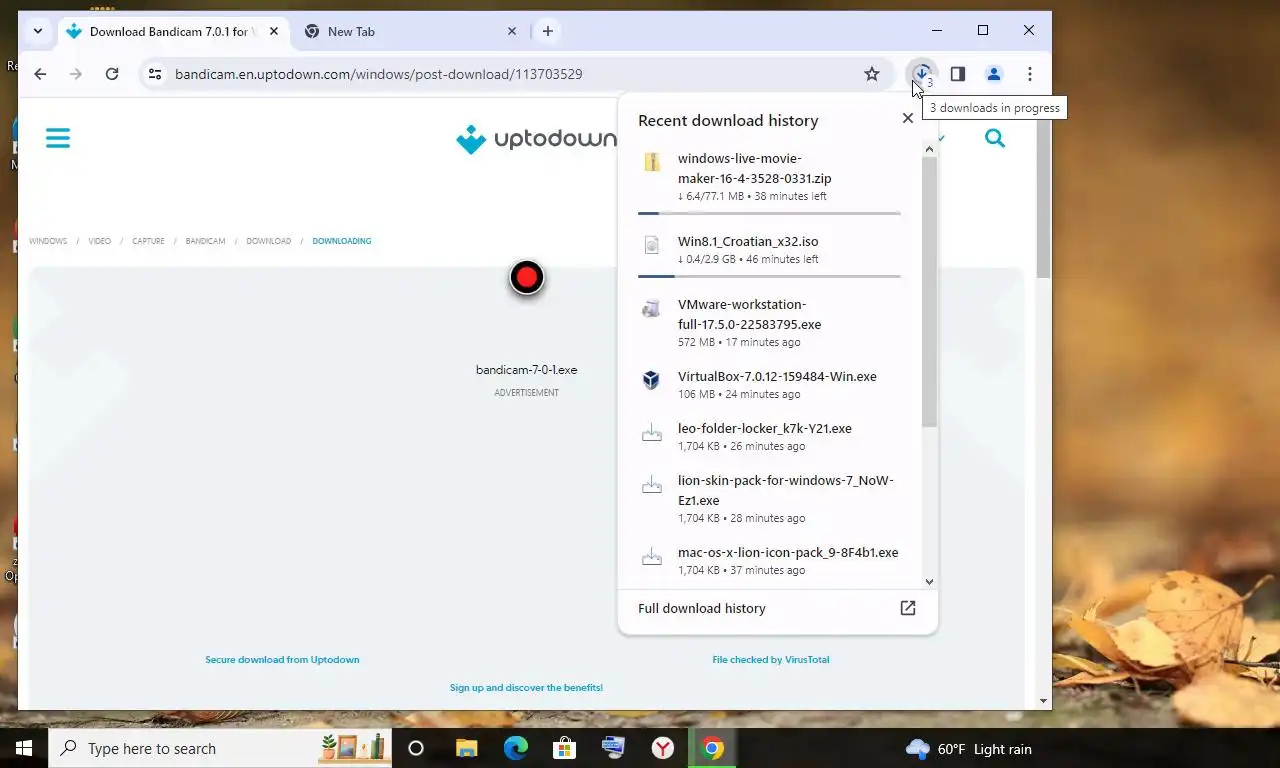Click Secure download from Uptodown link
The height and width of the screenshot is (768, 1280).
[x=282, y=660]
